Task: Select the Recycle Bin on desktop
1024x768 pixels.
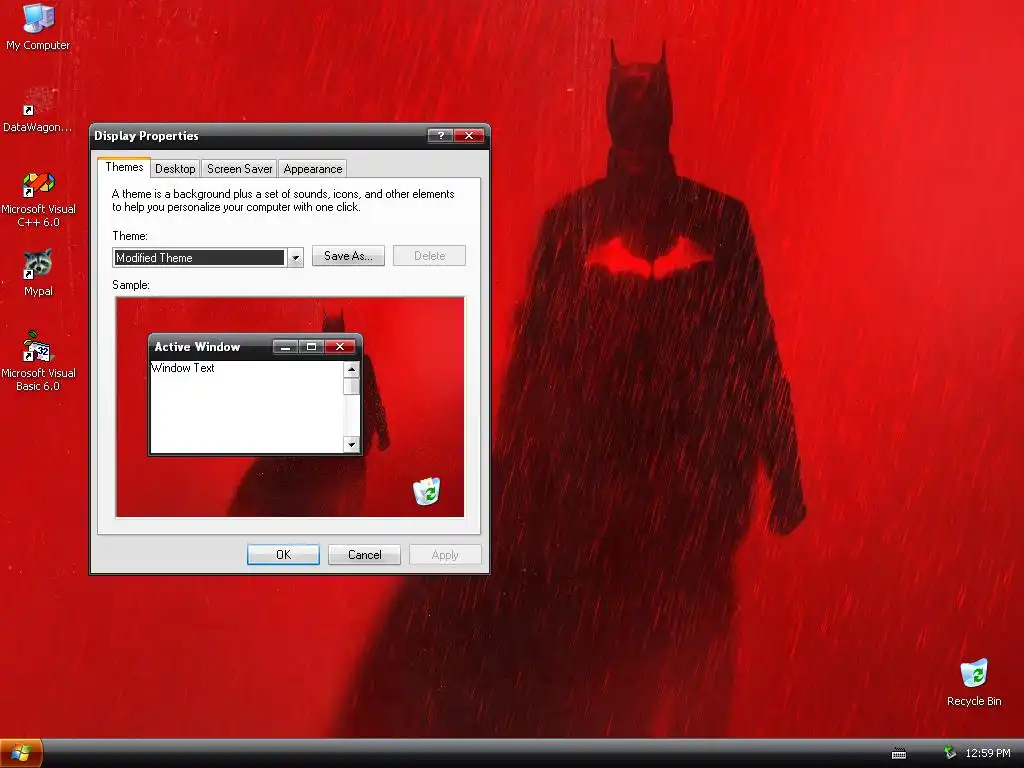Action: [974, 682]
